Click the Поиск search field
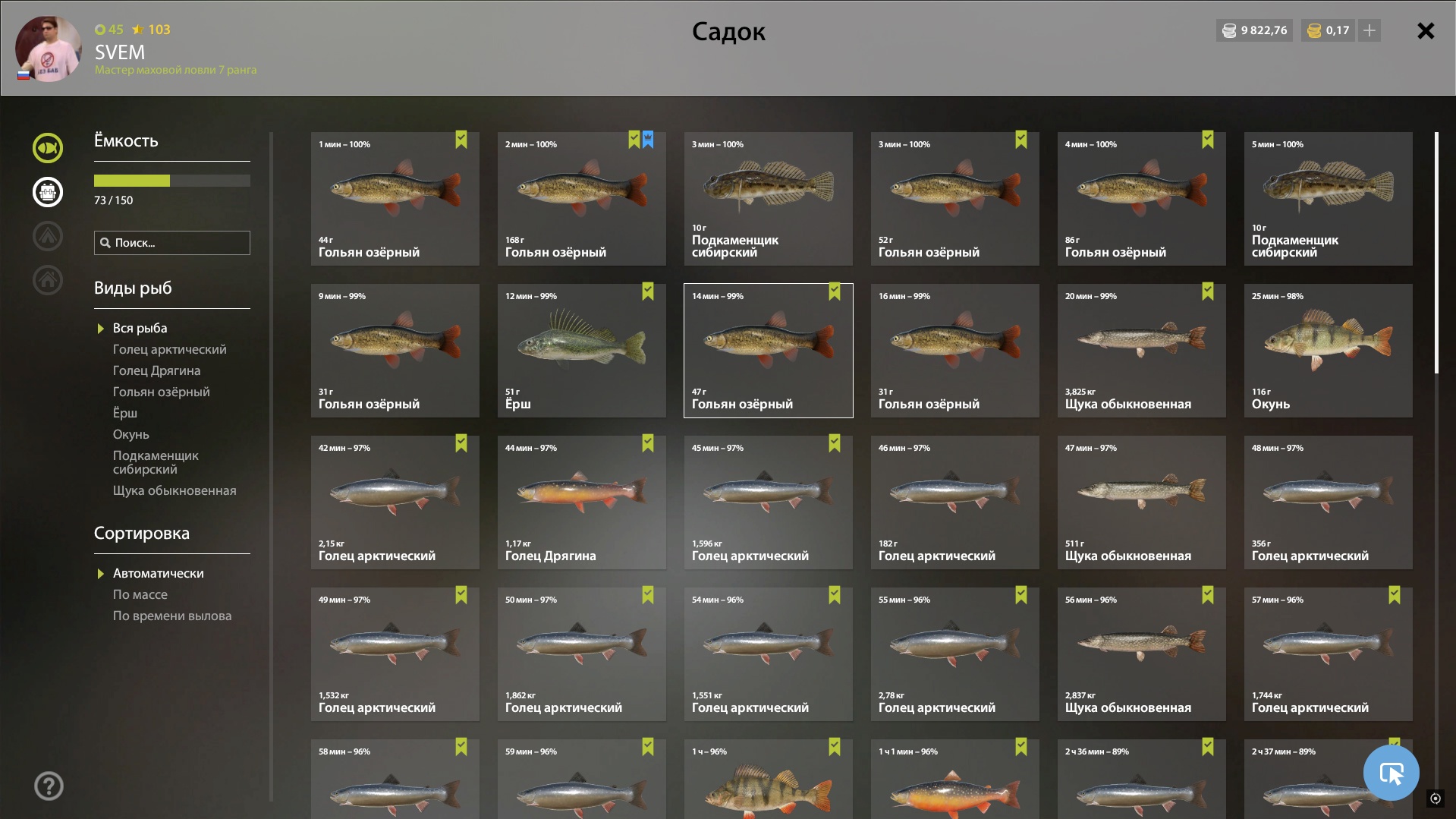The height and width of the screenshot is (819, 1456). tap(172, 243)
